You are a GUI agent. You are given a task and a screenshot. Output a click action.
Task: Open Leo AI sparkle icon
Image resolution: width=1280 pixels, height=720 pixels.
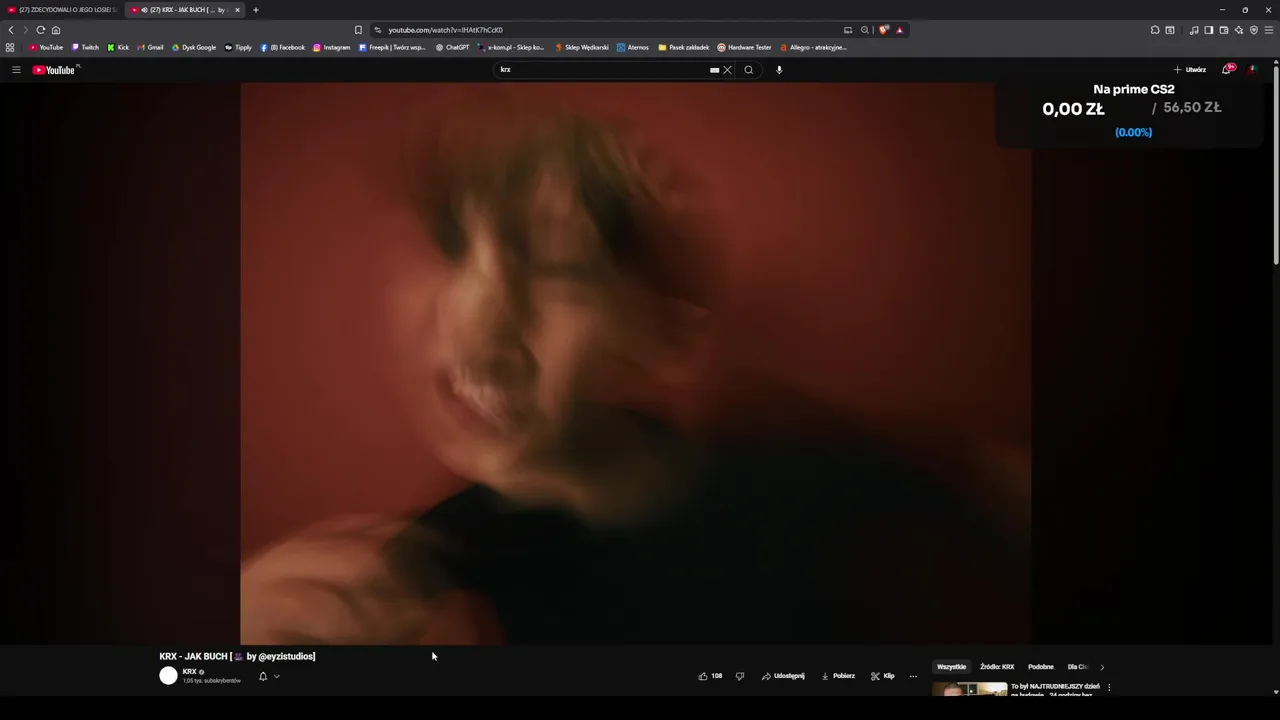coord(1239,30)
